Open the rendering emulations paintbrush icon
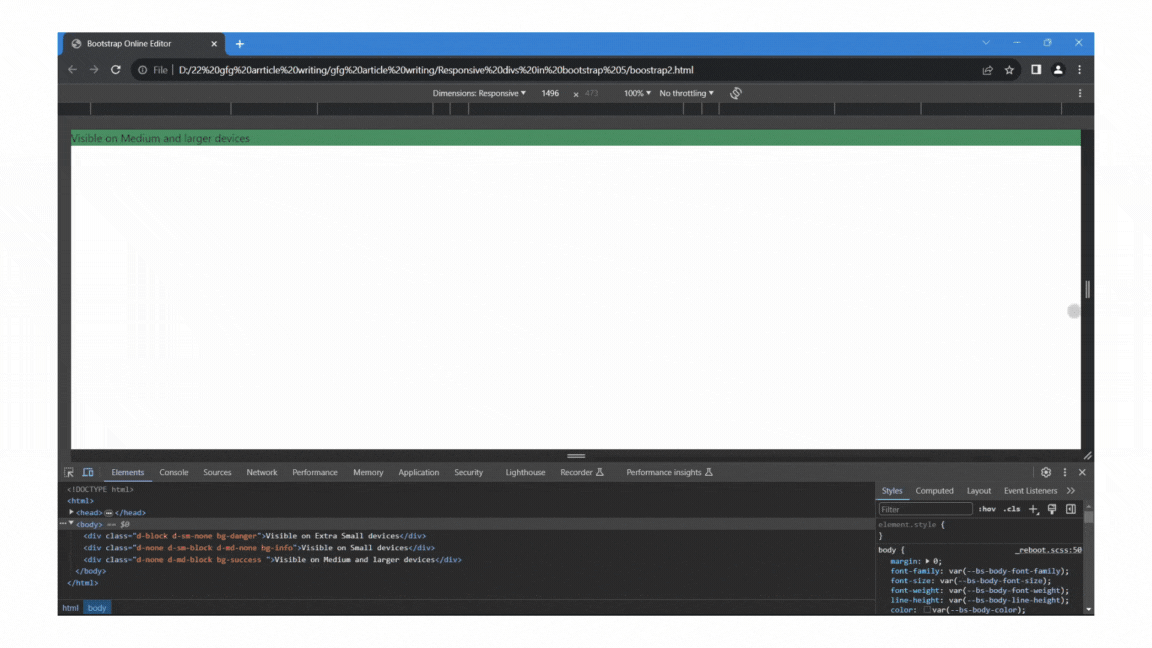This screenshot has width=1152, height=648. pos(1052,509)
